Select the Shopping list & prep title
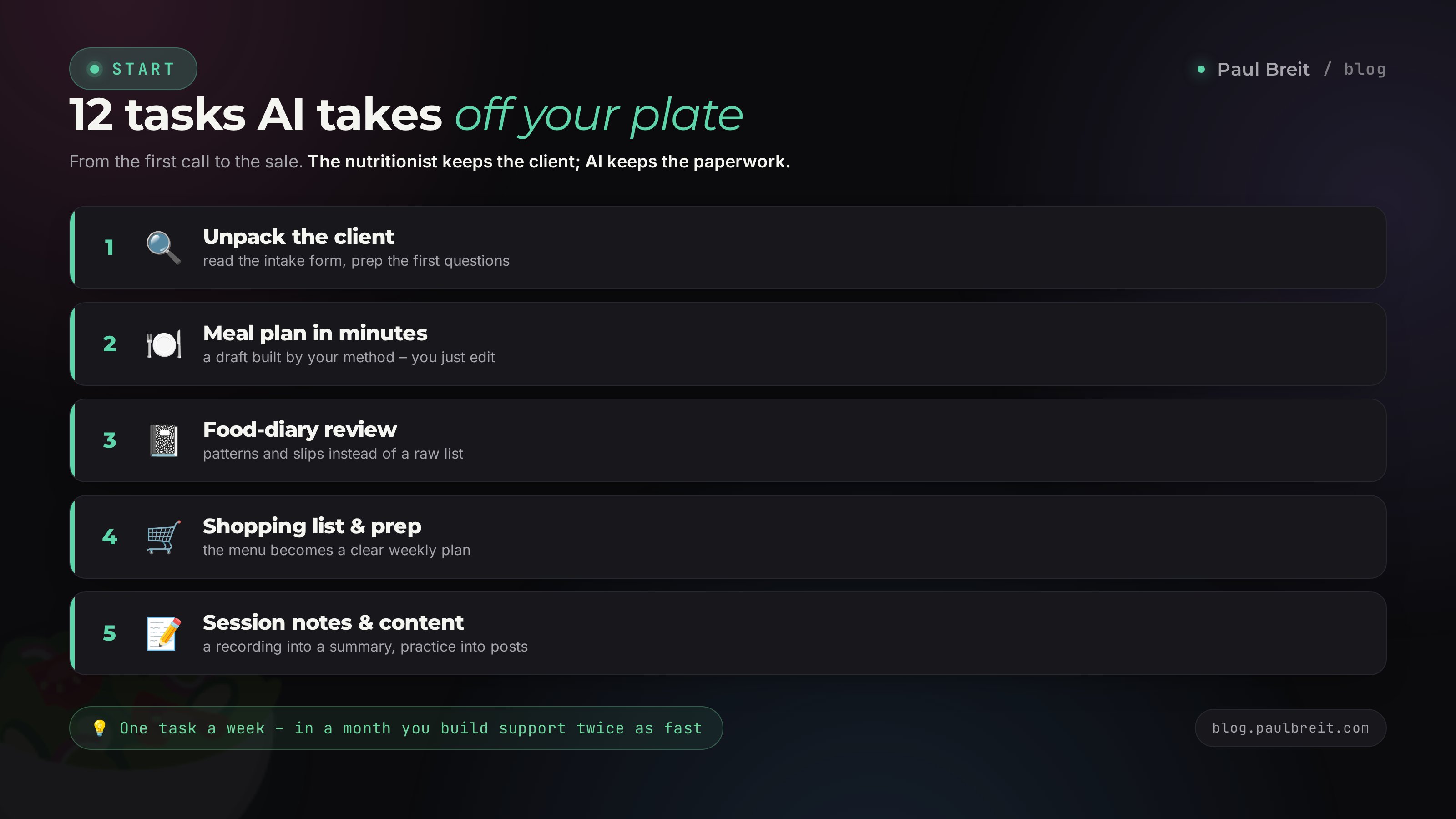Viewport: 1456px width, 819px height. [312, 526]
